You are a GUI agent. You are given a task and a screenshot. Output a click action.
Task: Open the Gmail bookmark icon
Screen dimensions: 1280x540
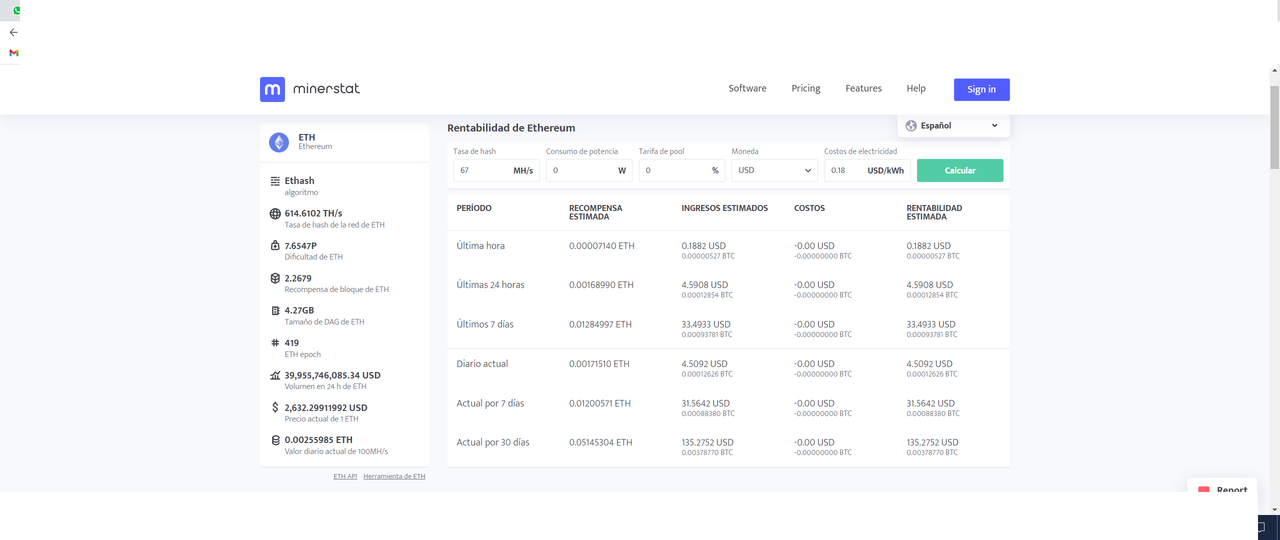pyautogui.click(x=14, y=53)
